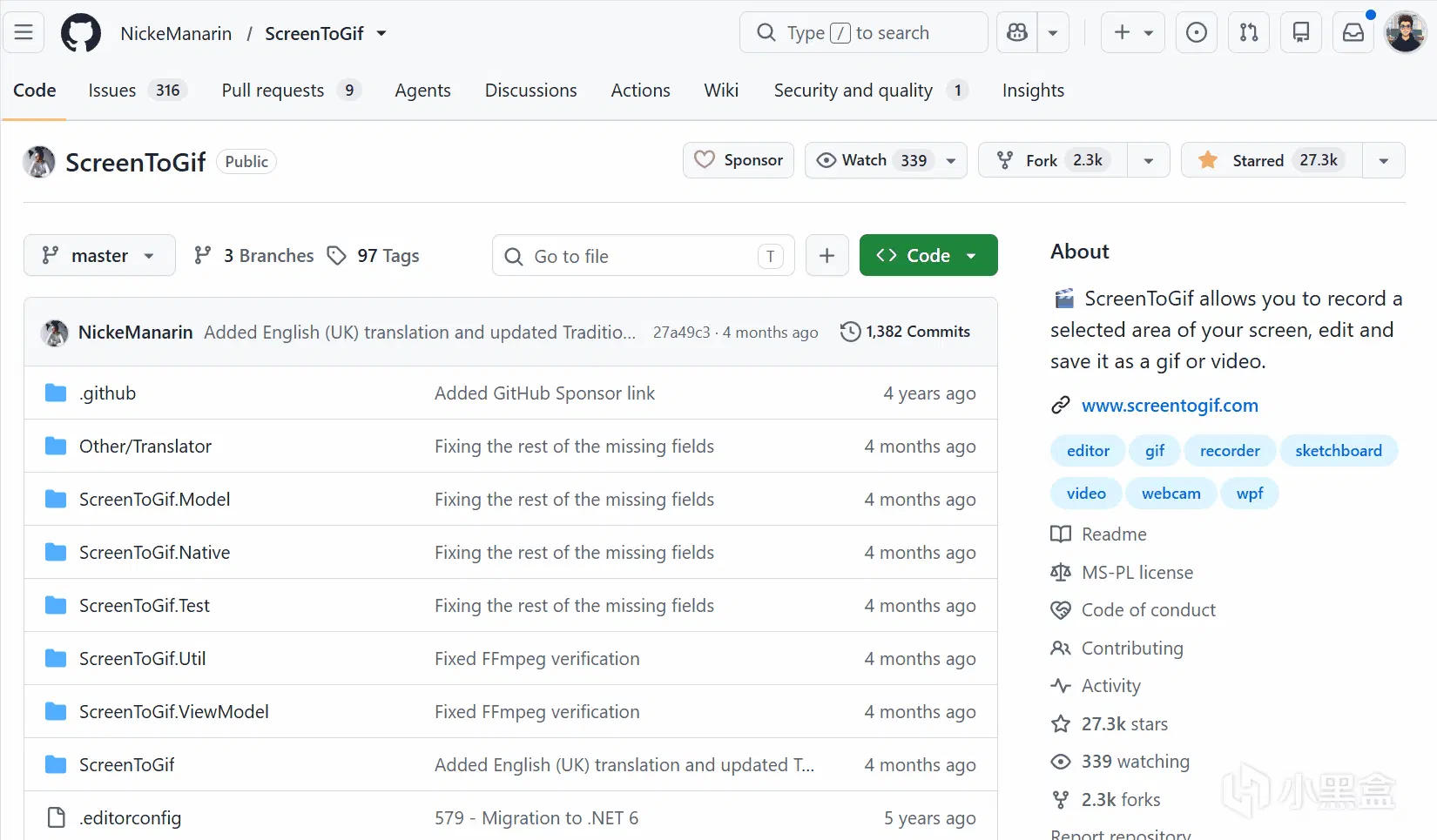
Task: Open the Copilot chat icon
Action: pos(1017,33)
